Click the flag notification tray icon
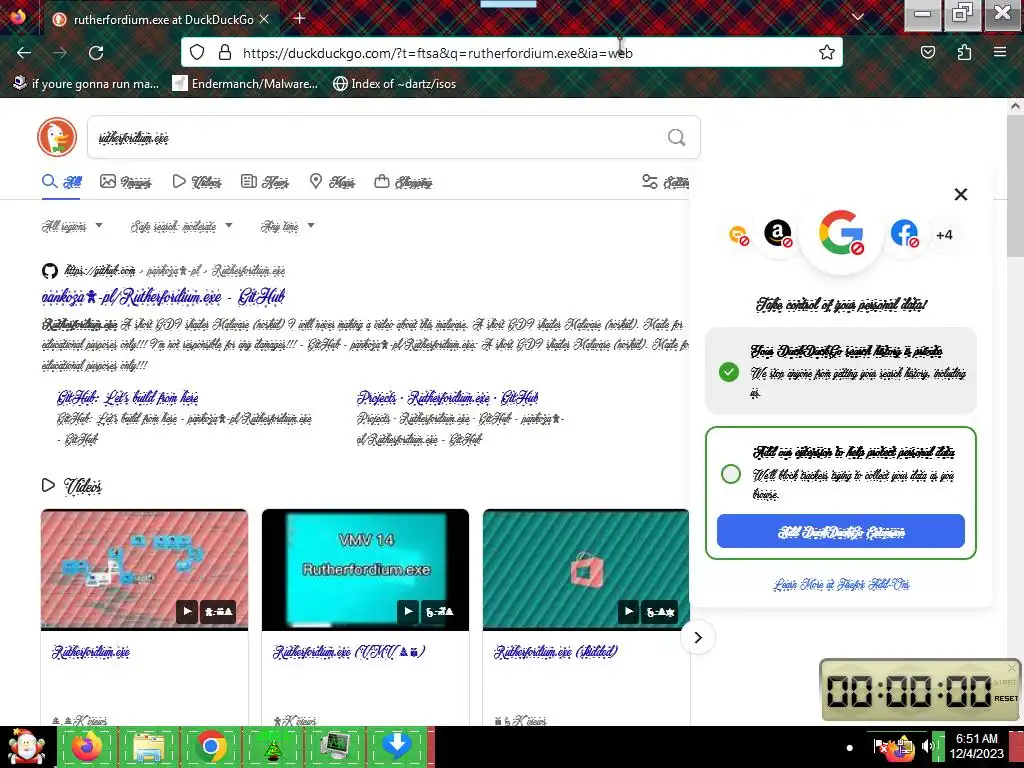1024x768 pixels. tap(880, 745)
